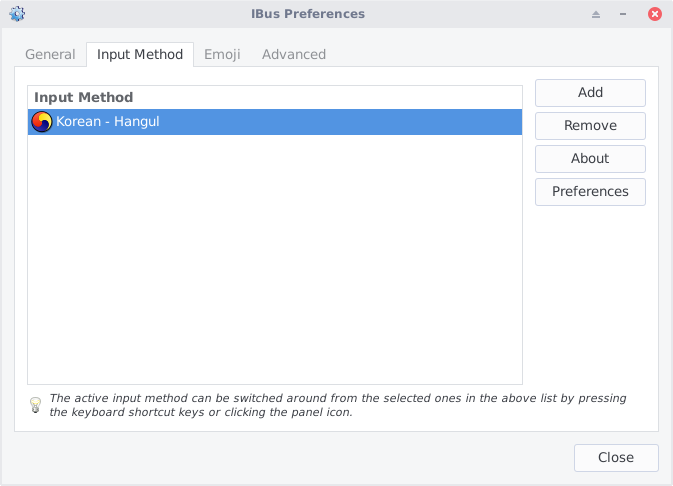
Task: Click the lightbulb hint icon
Action: (x=35, y=405)
